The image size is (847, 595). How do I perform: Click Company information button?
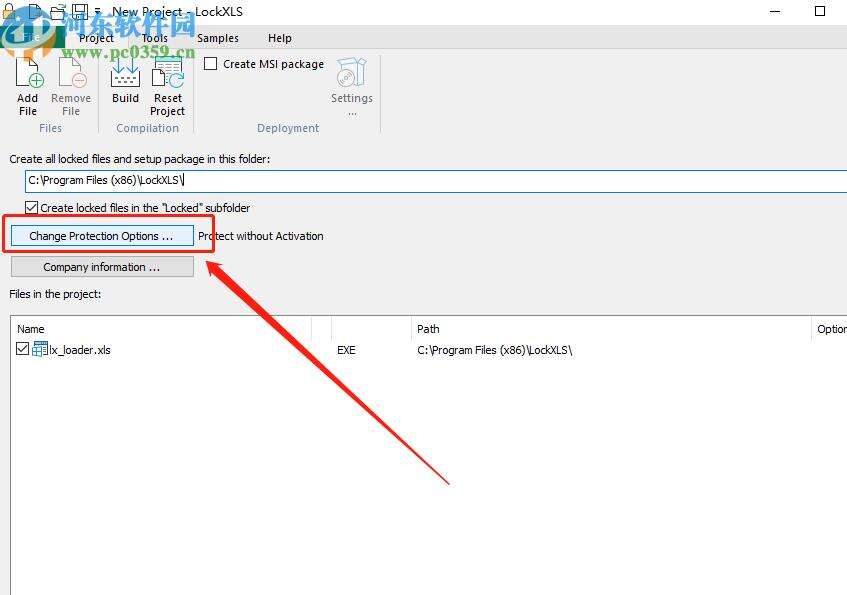click(x=102, y=267)
